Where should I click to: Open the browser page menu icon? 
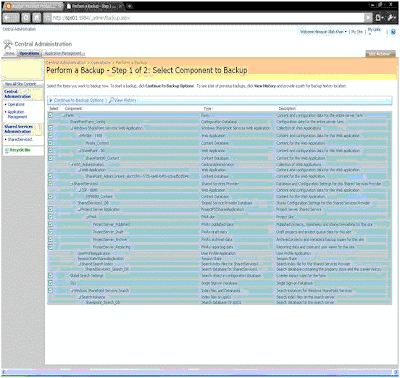point(380,17)
